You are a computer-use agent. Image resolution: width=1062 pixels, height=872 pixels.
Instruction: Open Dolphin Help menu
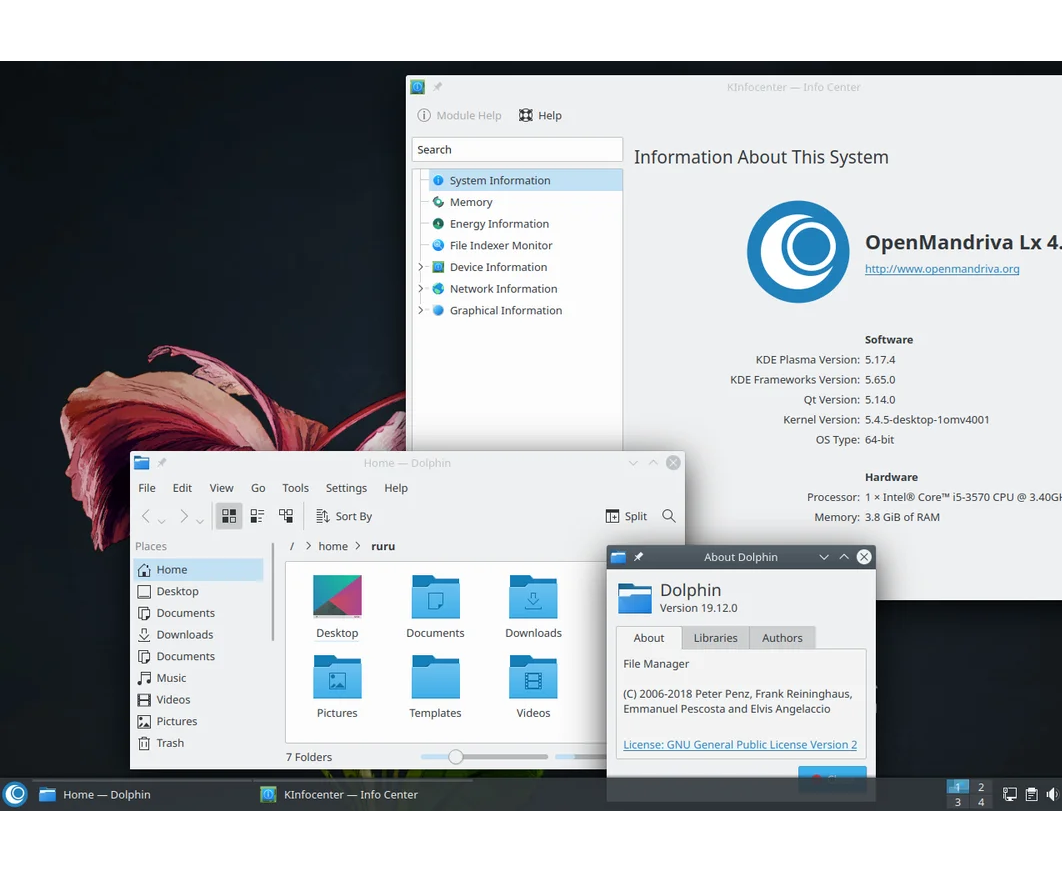tap(396, 488)
